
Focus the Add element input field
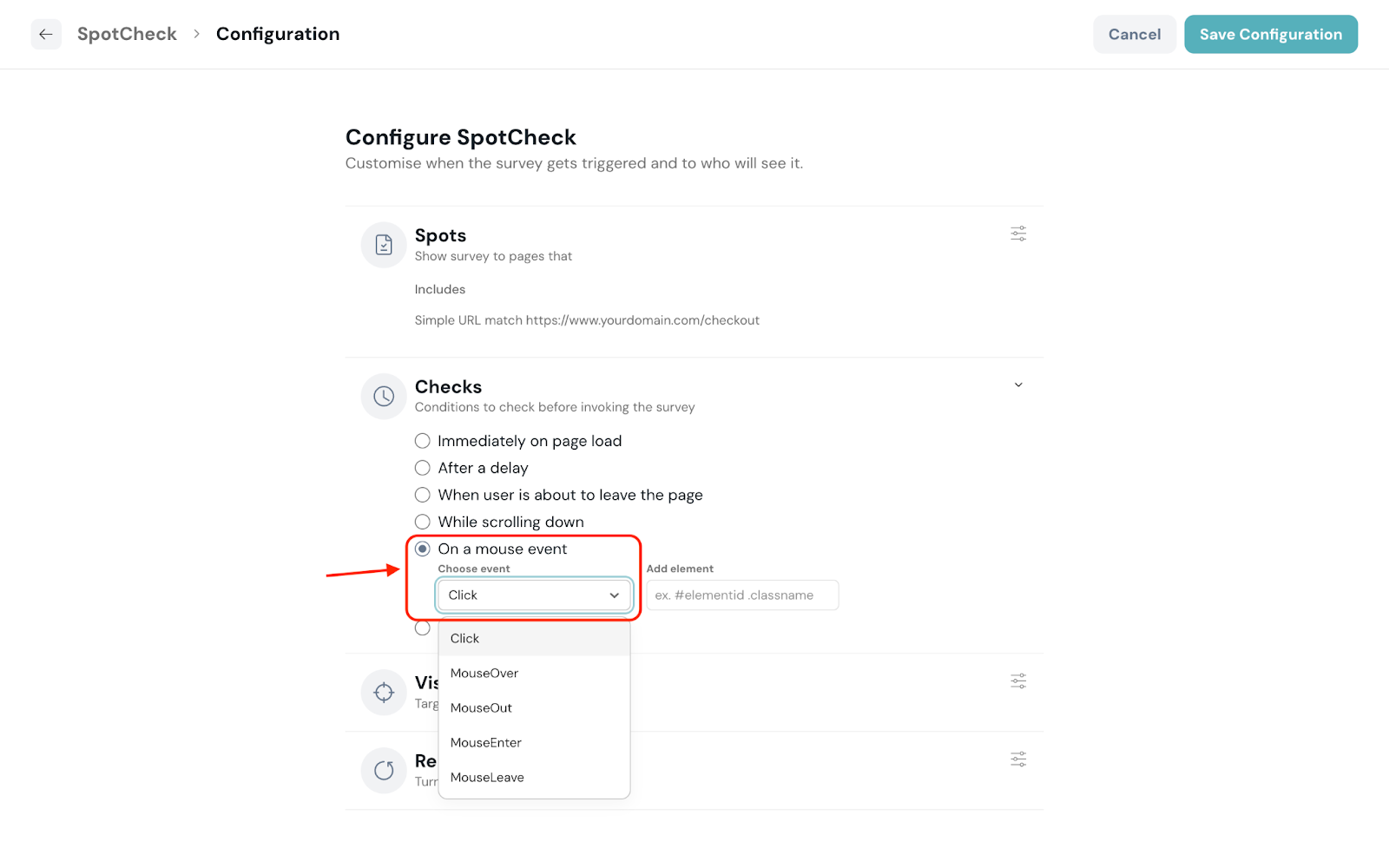click(x=742, y=595)
